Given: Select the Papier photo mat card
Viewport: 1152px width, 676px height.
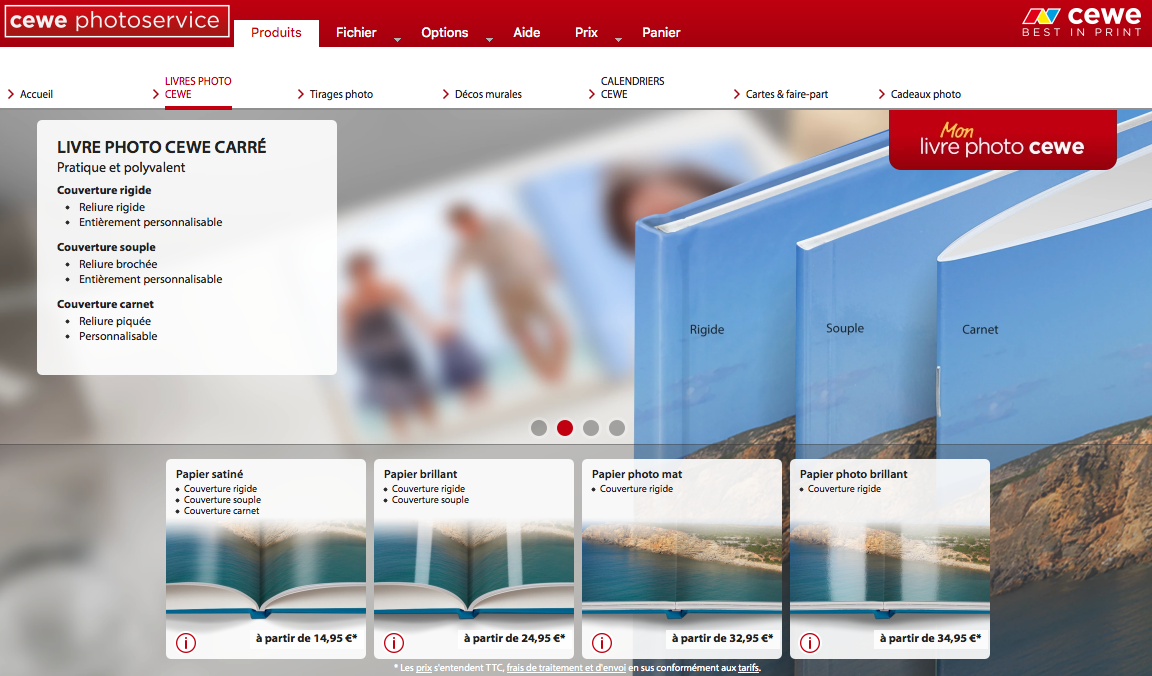Looking at the screenshot, I should pos(682,559).
